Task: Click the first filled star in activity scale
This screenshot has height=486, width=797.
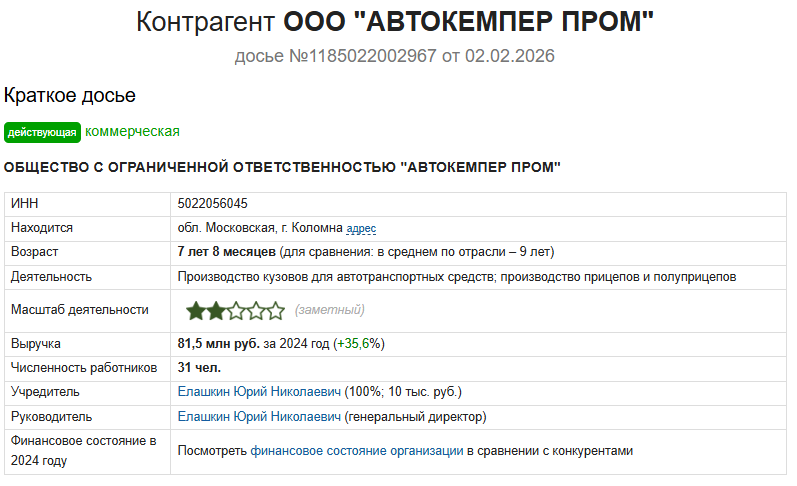Action: pos(196,311)
